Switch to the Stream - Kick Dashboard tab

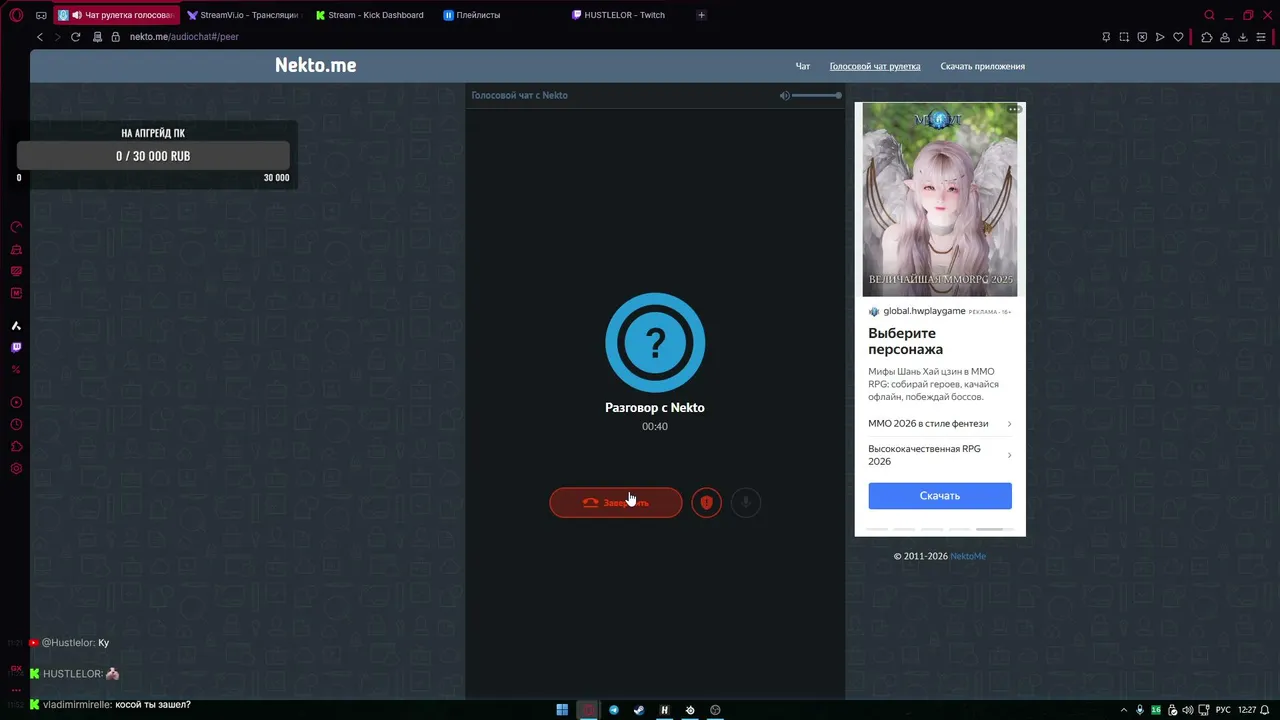[x=369, y=15]
